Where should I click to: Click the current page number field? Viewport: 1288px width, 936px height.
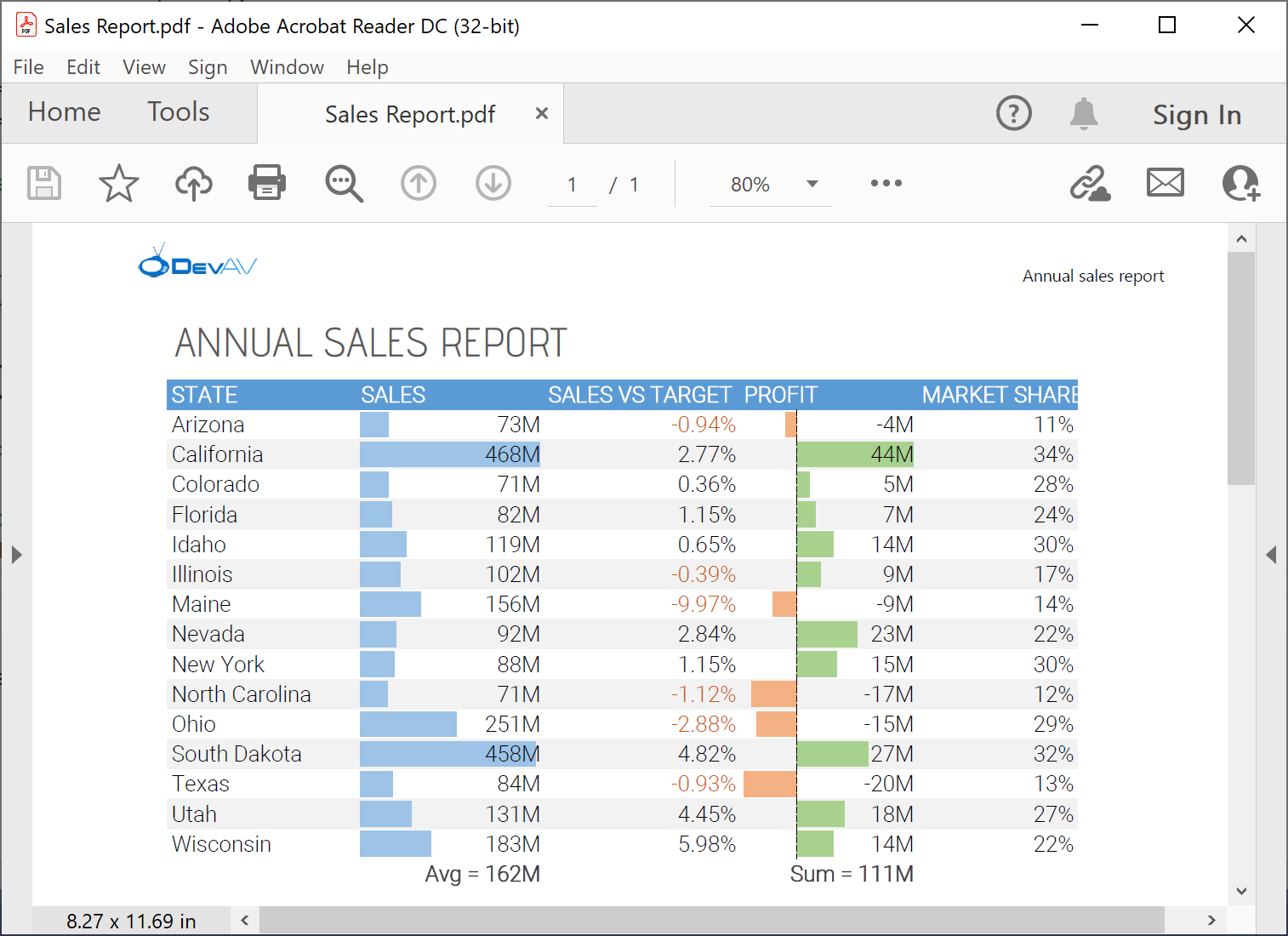[x=572, y=185]
